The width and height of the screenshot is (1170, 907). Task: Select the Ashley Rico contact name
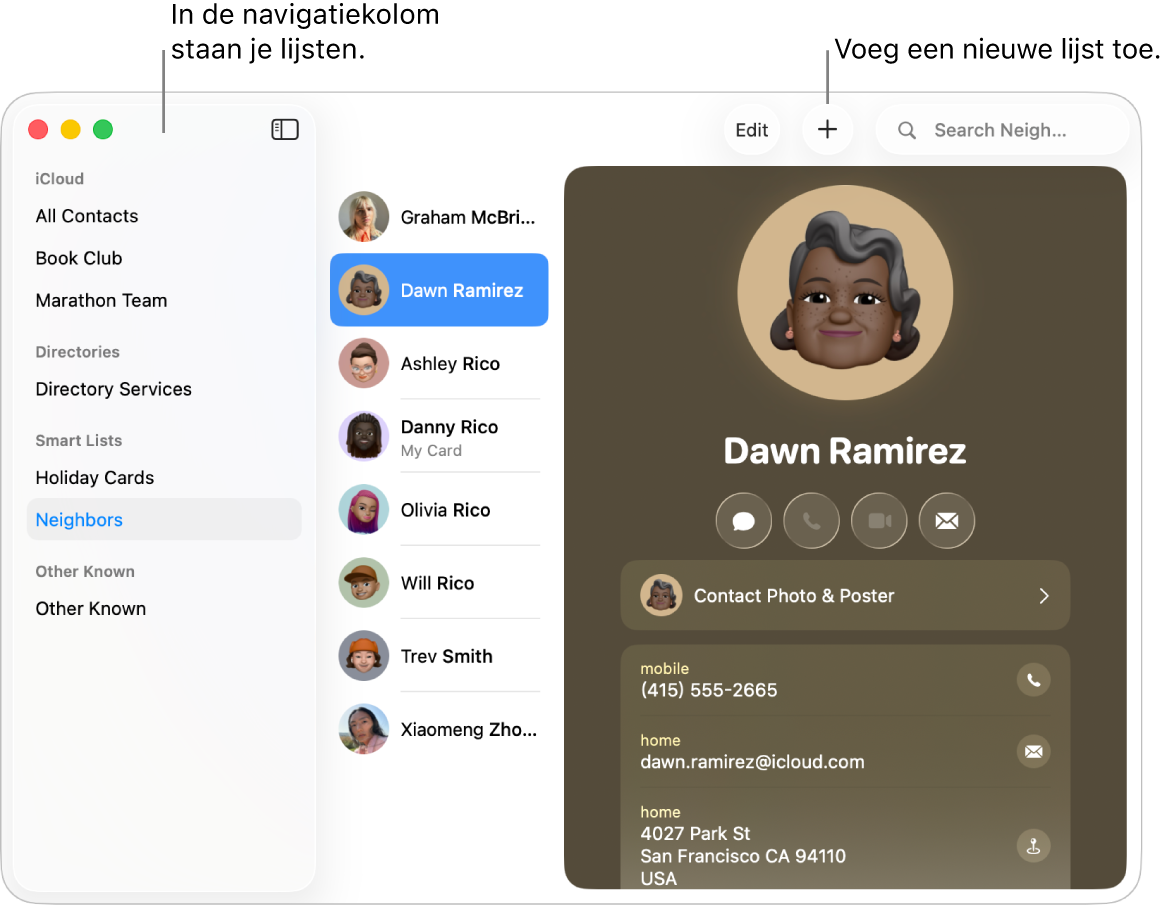(x=450, y=364)
